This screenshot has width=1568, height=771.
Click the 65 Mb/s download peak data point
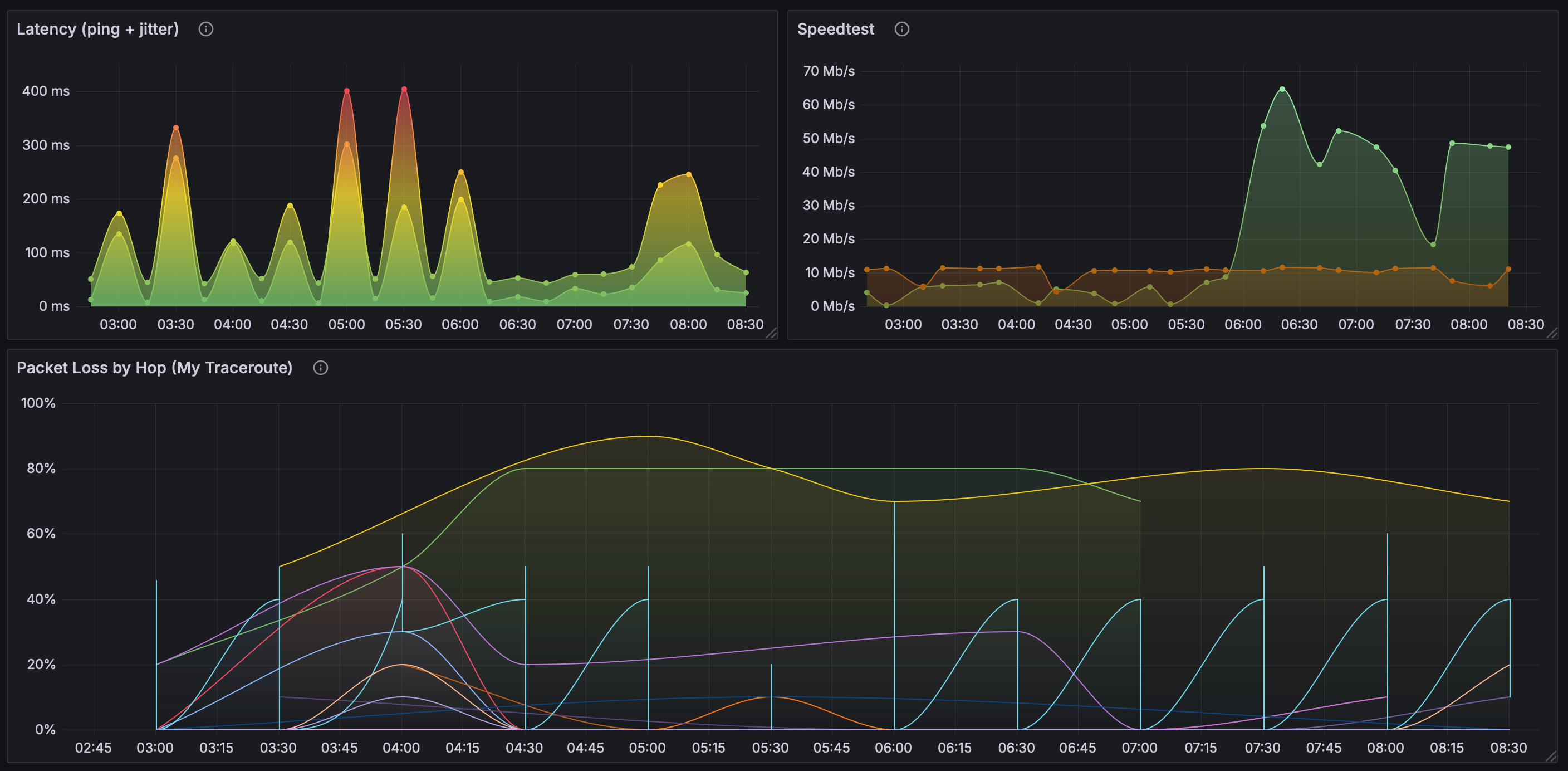[x=1282, y=89]
